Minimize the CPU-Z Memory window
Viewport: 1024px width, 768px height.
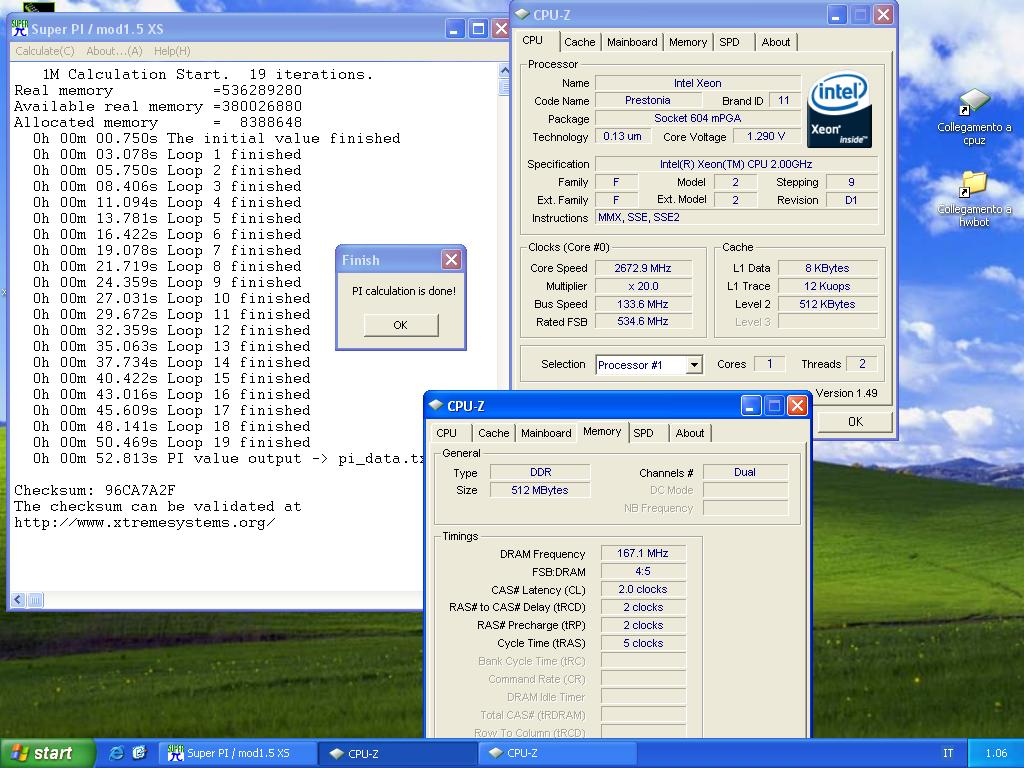[750, 406]
